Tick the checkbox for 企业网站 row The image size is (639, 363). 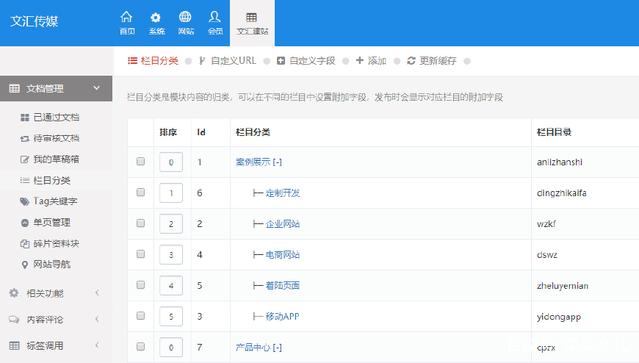141,223
